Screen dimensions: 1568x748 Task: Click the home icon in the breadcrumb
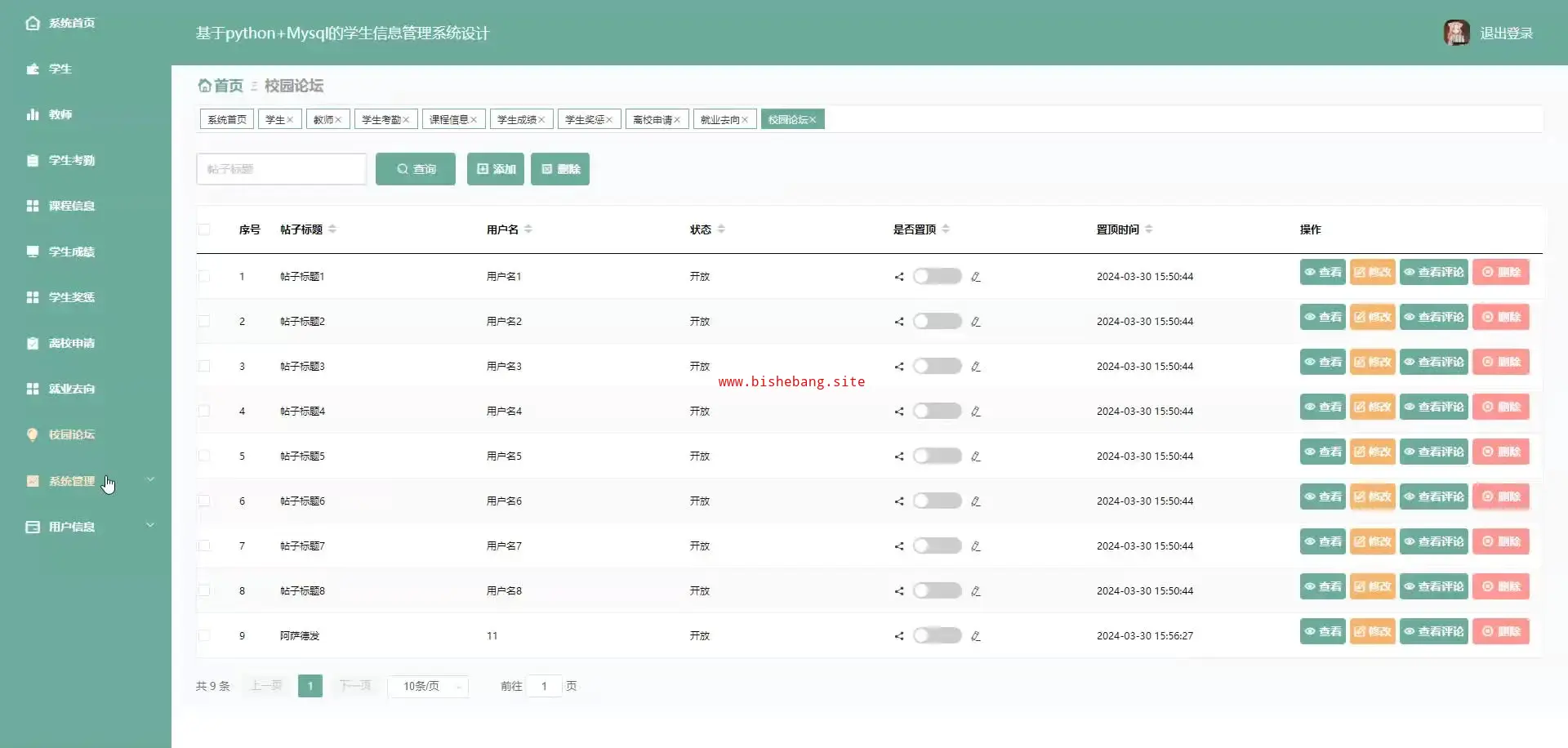[x=204, y=86]
